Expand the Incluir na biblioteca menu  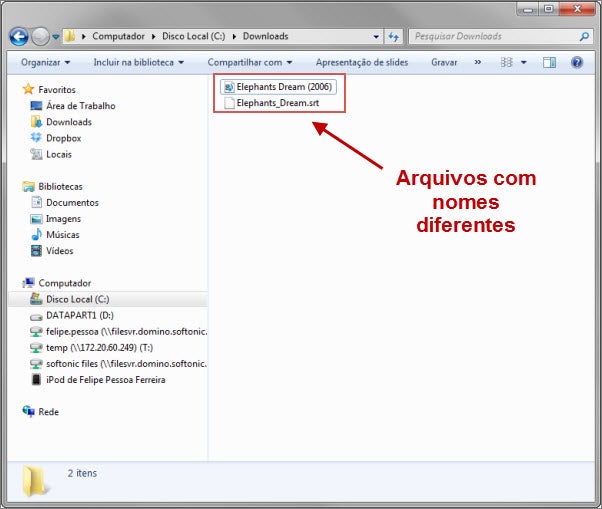click(138, 62)
